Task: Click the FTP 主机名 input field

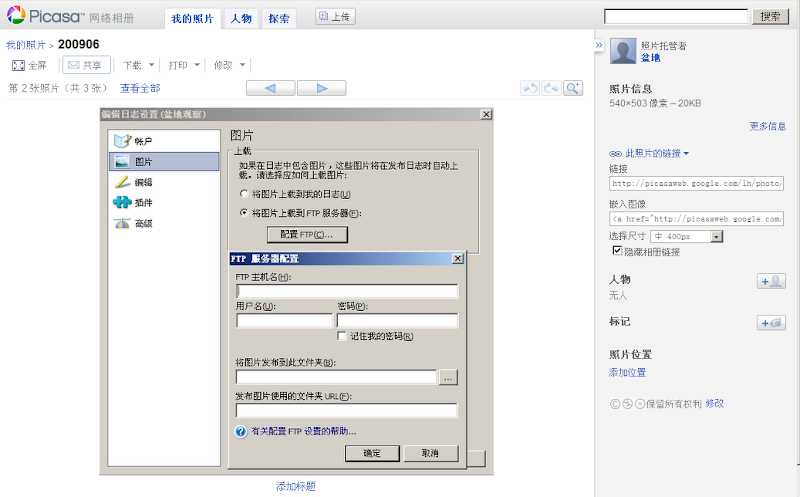Action: (x=347, y=291)
